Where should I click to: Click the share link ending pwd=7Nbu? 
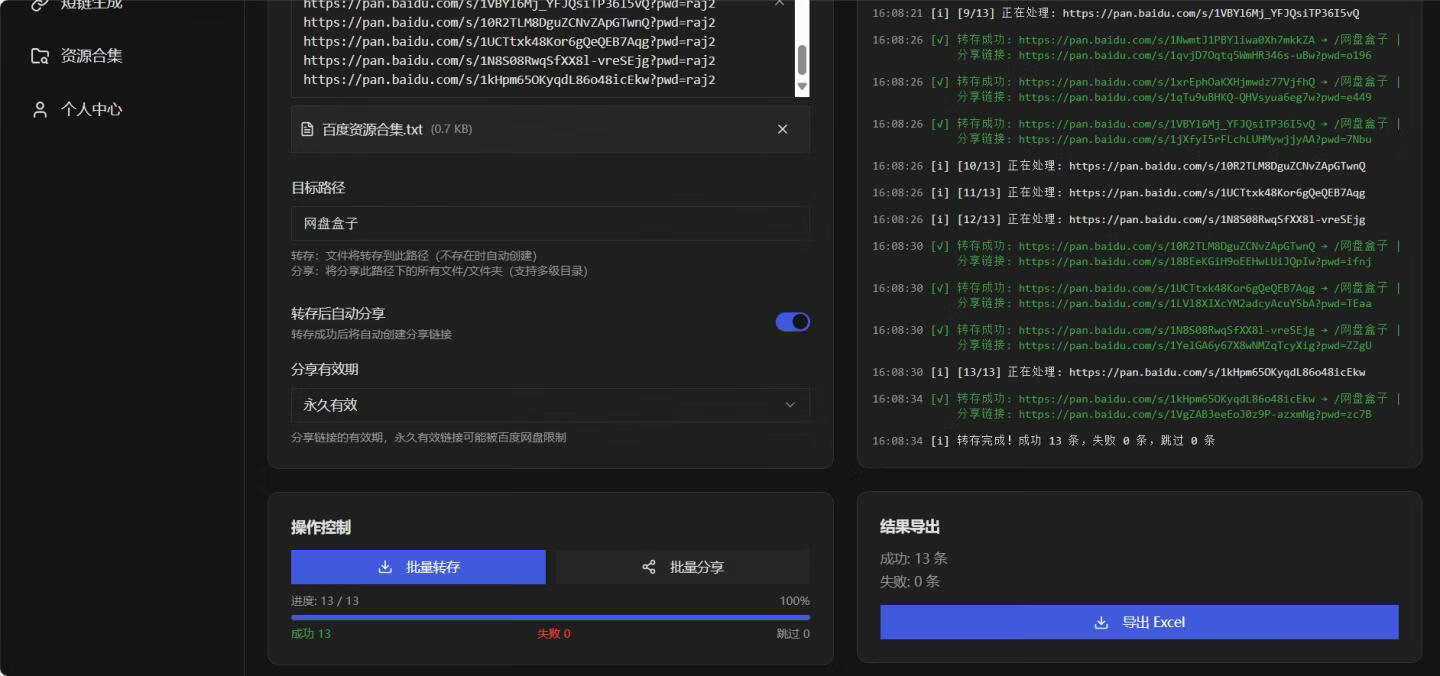(1195, 139)
